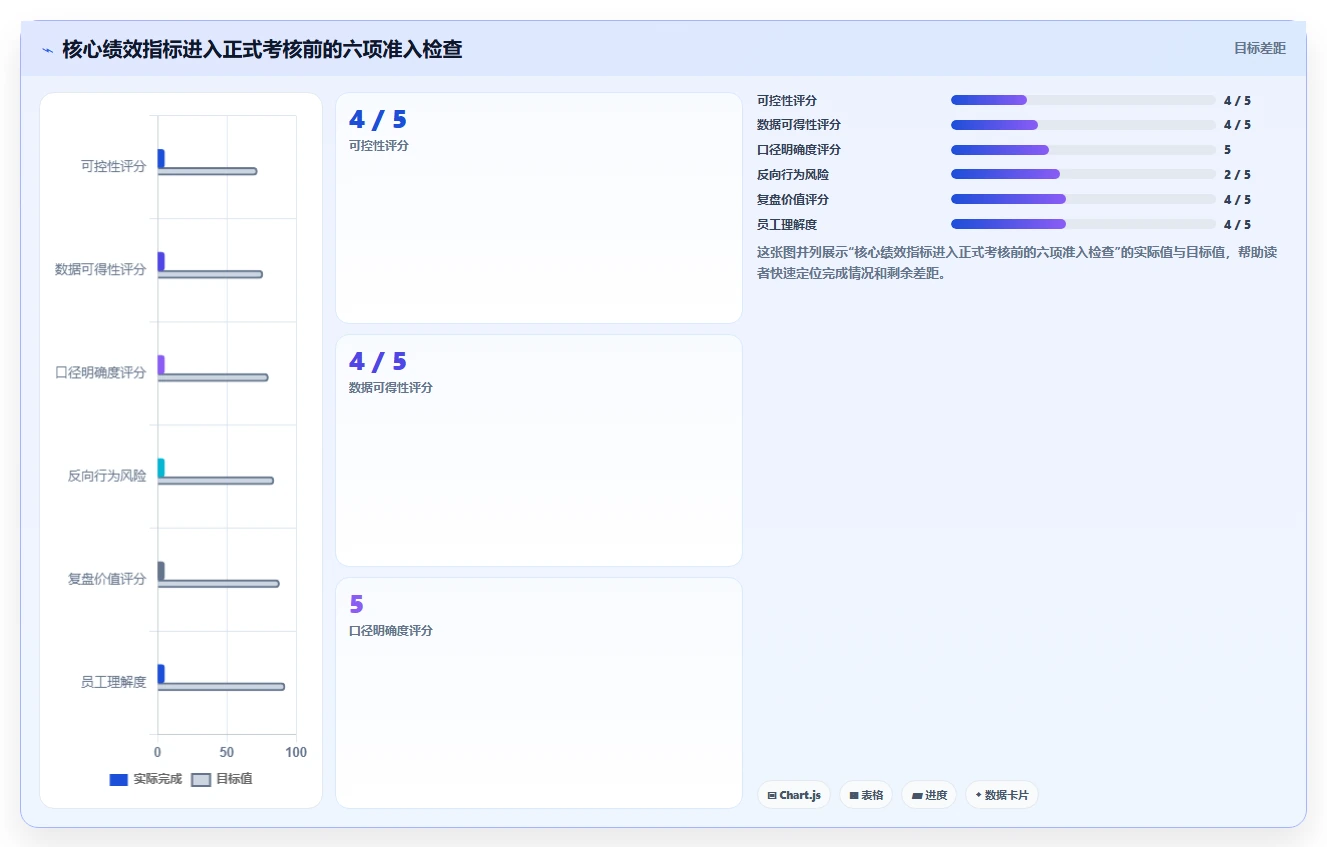Click the 进度 tag chip
The image size is (1327, 847).
(x=929, y=795)
